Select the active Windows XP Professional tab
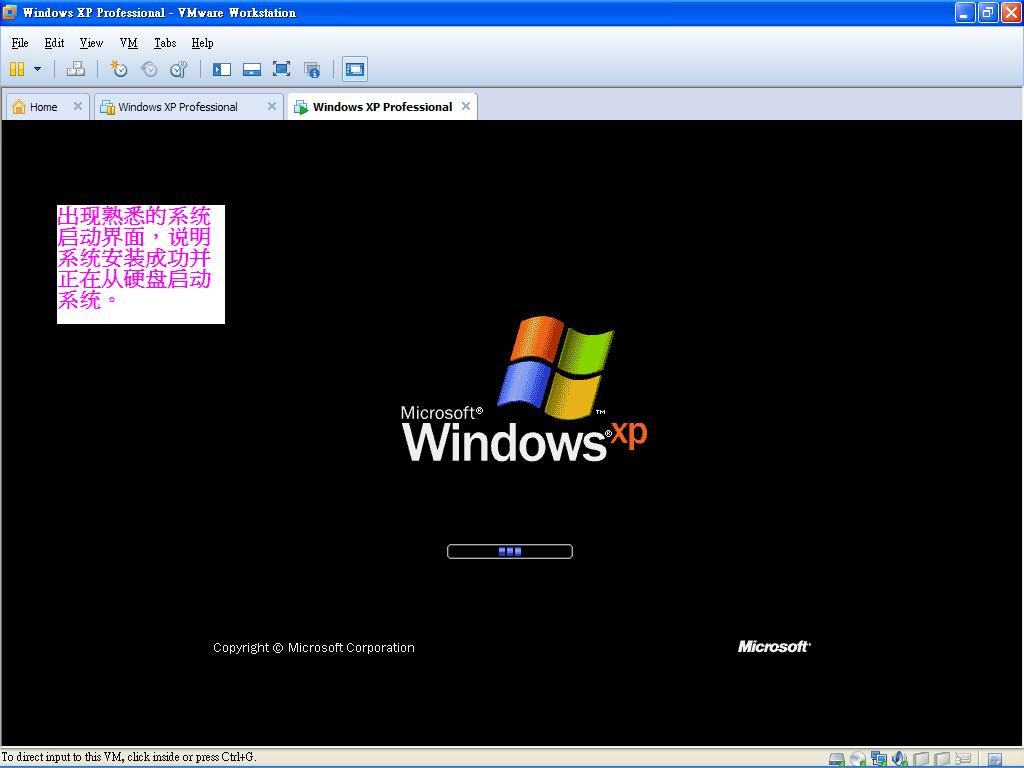 (x=382, y=107)
